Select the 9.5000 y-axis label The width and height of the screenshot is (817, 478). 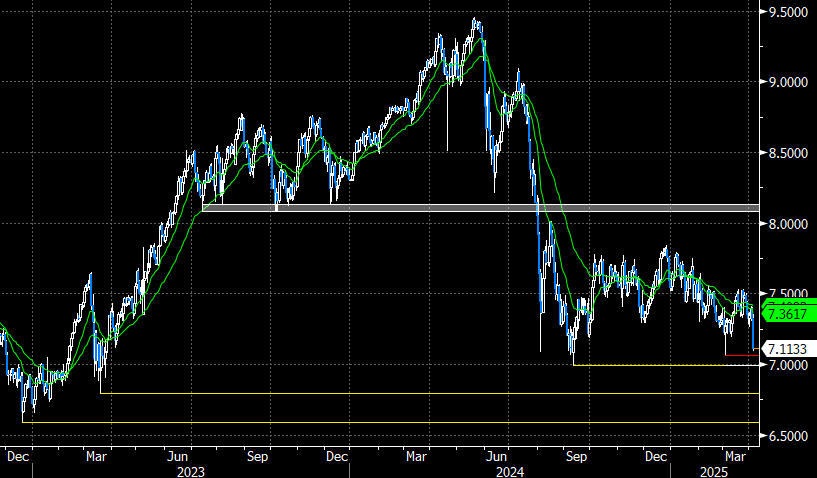tap(787, 12)
